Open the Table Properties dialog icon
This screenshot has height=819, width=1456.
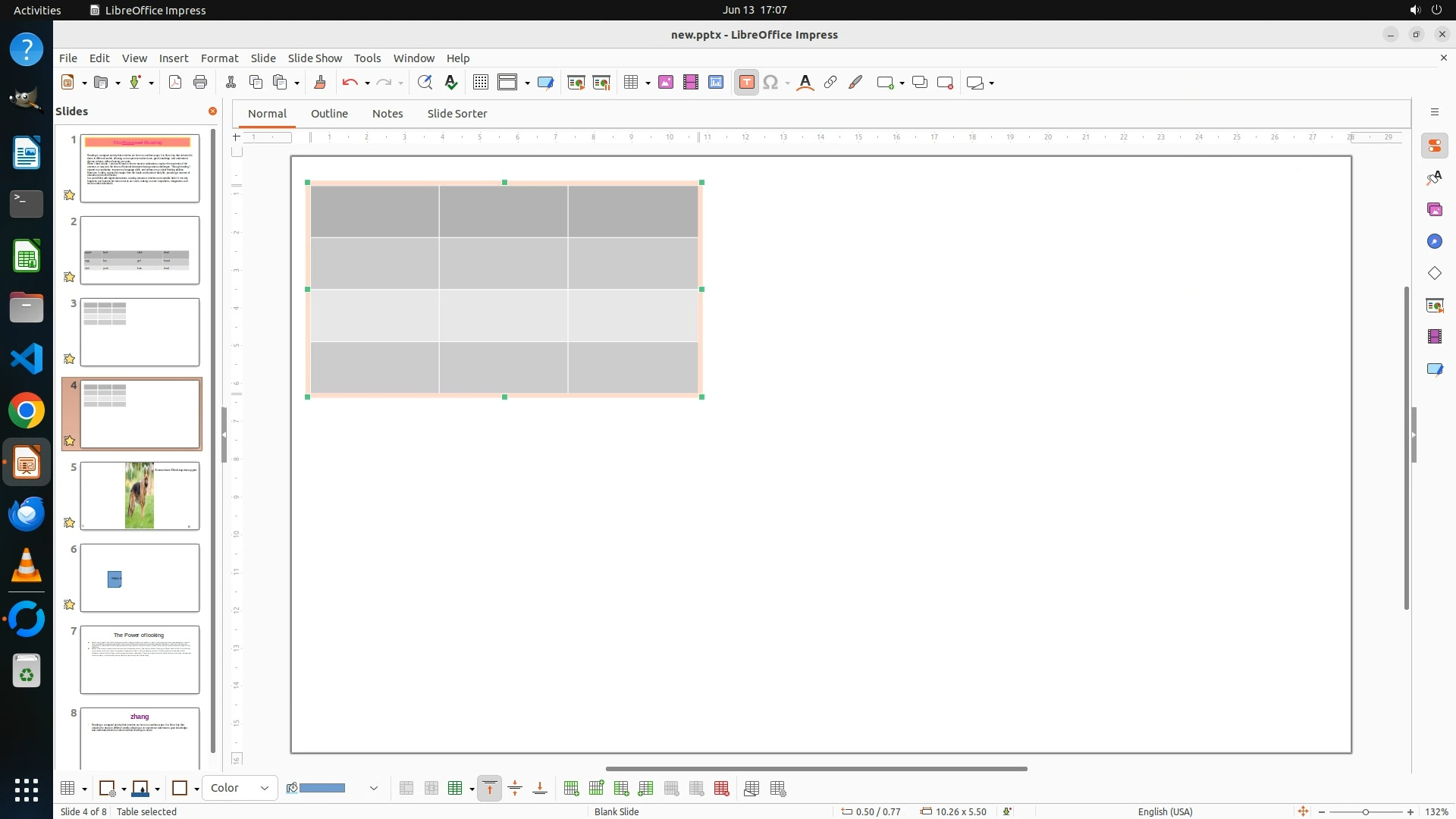(x=778, y=789)
